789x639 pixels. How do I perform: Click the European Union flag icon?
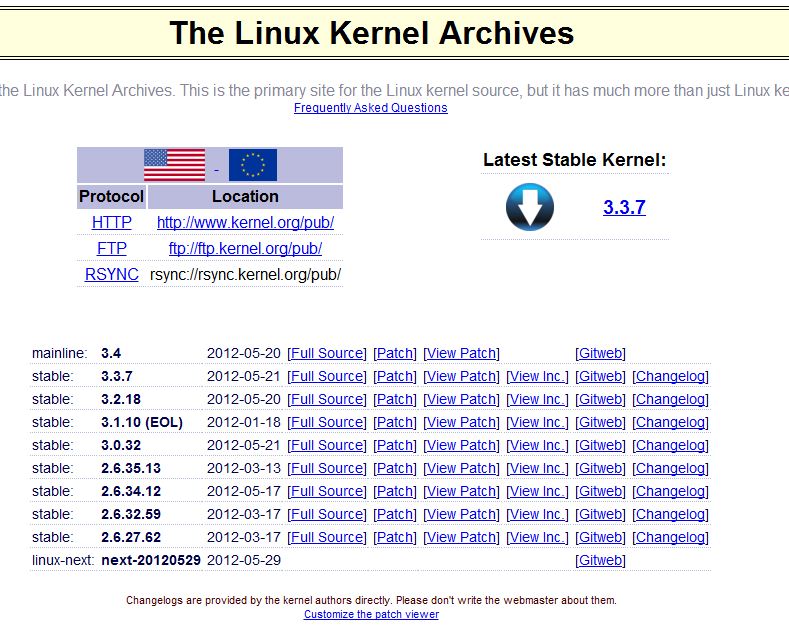[x=253, y=165]
